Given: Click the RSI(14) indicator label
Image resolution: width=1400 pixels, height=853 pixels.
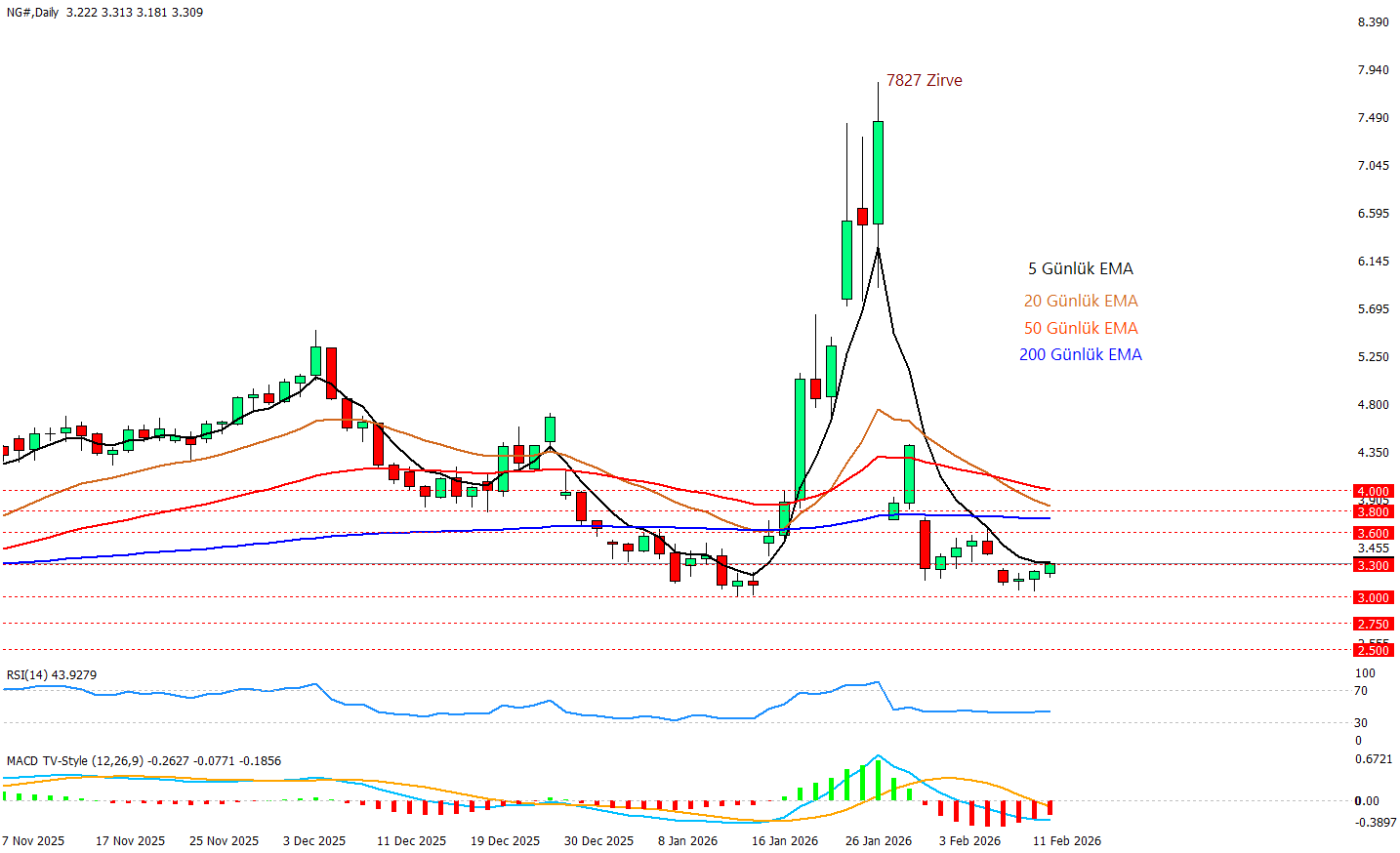Looking at the screenshot, I should point(52,674).
